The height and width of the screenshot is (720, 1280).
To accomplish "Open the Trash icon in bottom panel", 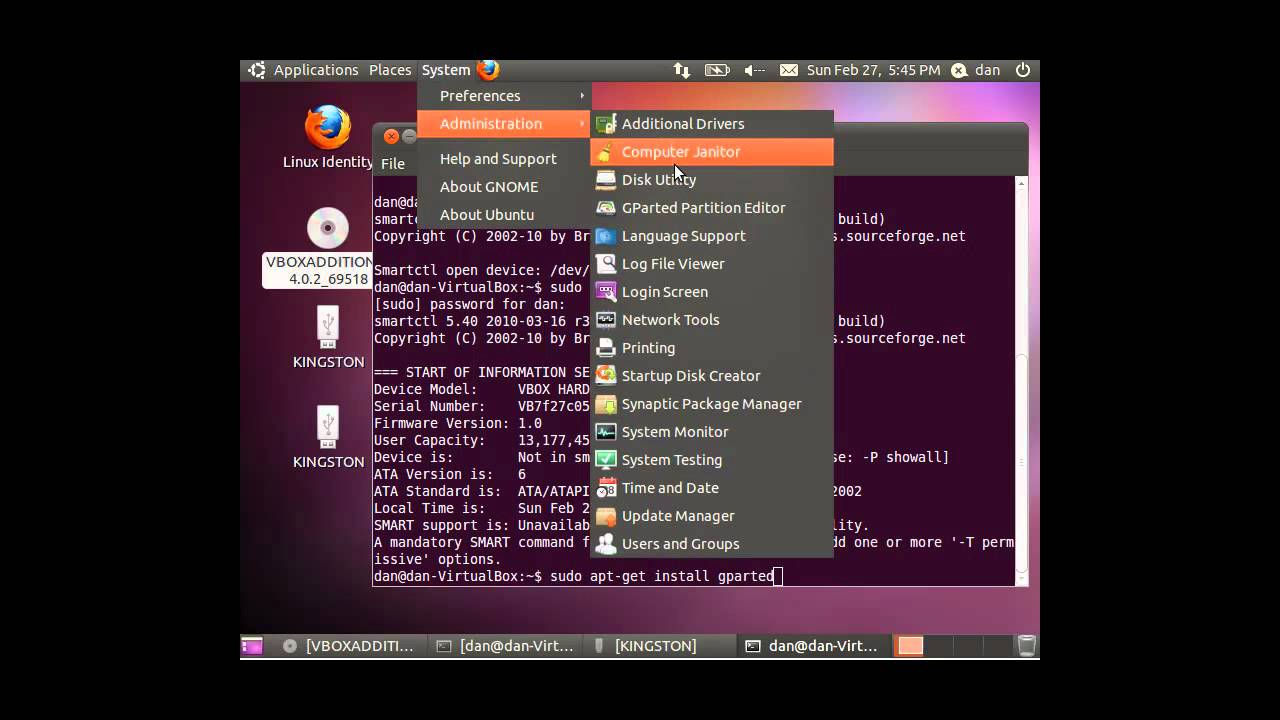I will (x=1026, y=646).
